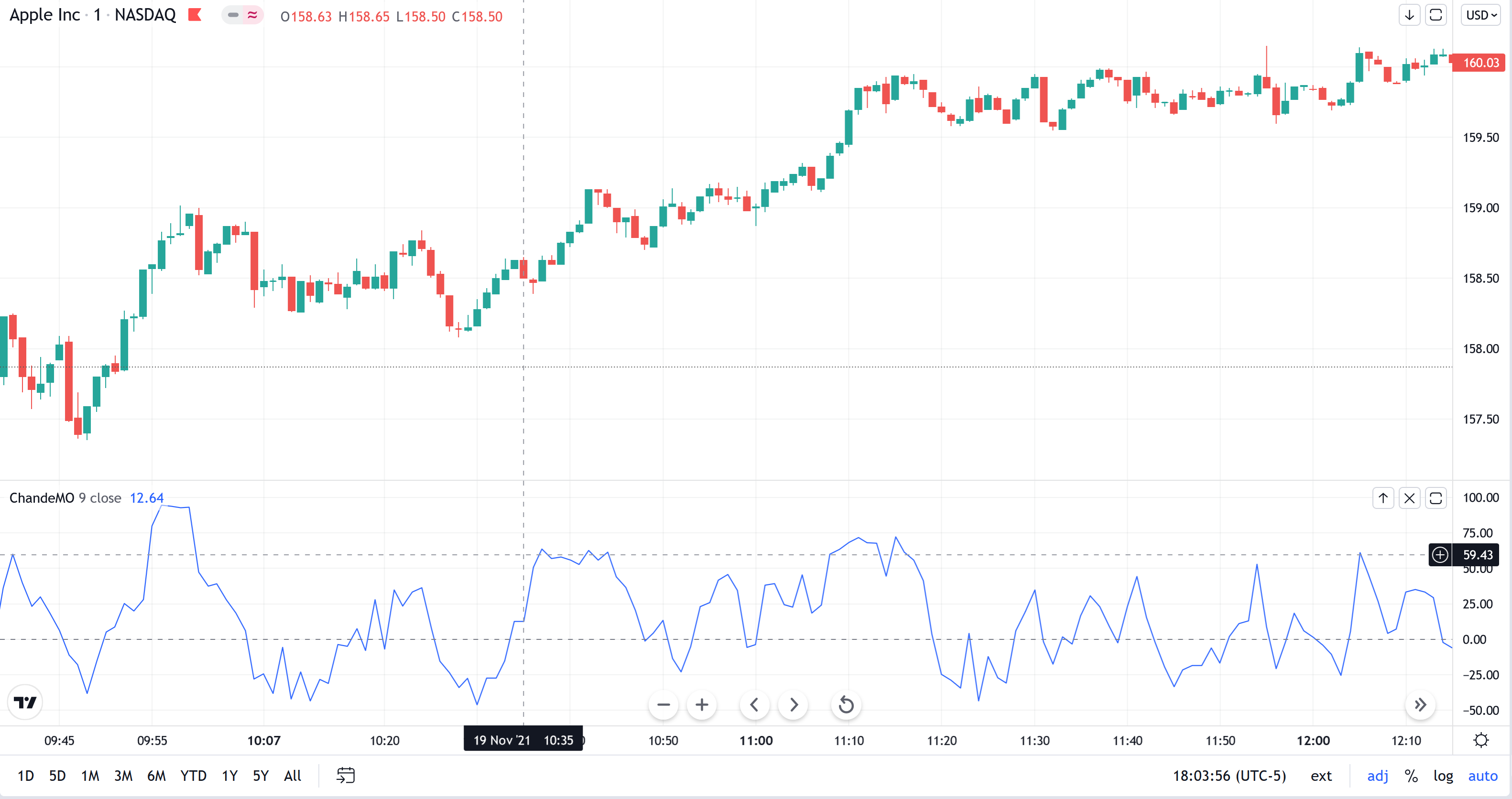Click the 11:00 time axis label

(x=756, y=740)
